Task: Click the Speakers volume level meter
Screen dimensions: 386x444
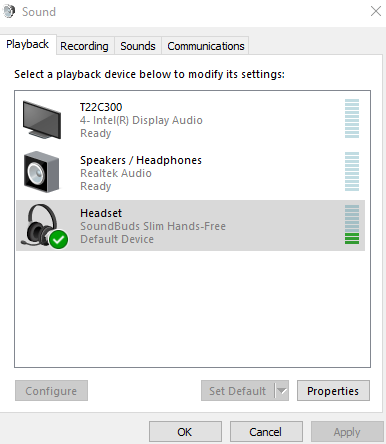Action: pyautogui.click(x=352, y=171)
